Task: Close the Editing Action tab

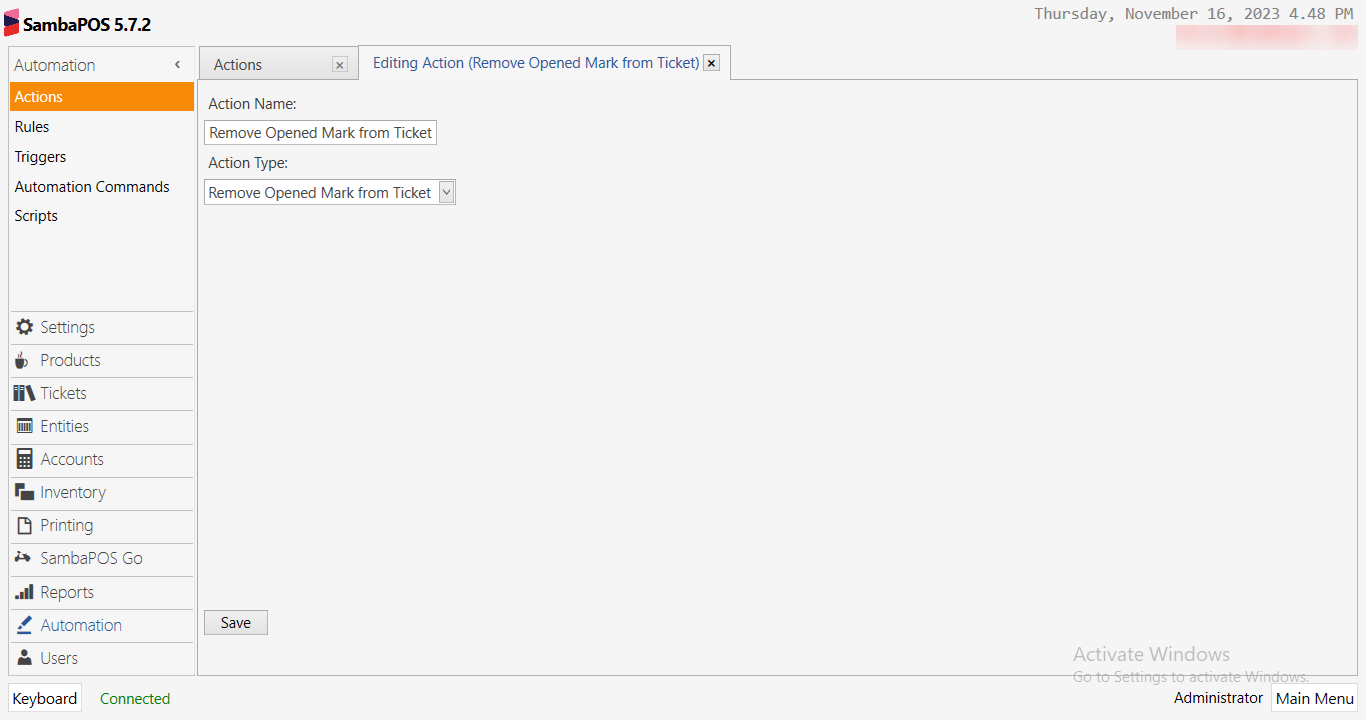Action: point(711,62)
